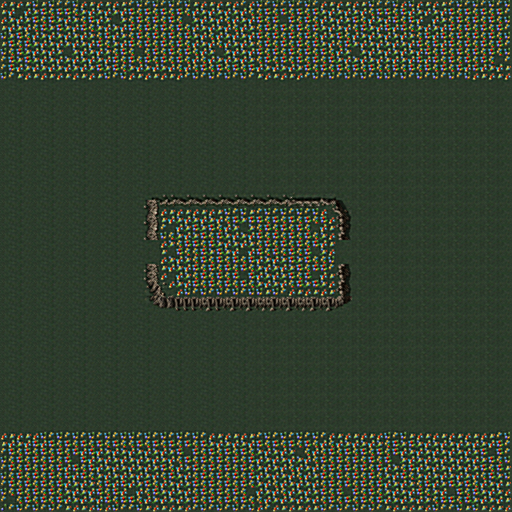Click the bottom stone wall of the center enclosure
This screenshot has width=512, height=512.
(x=250, y=303)
